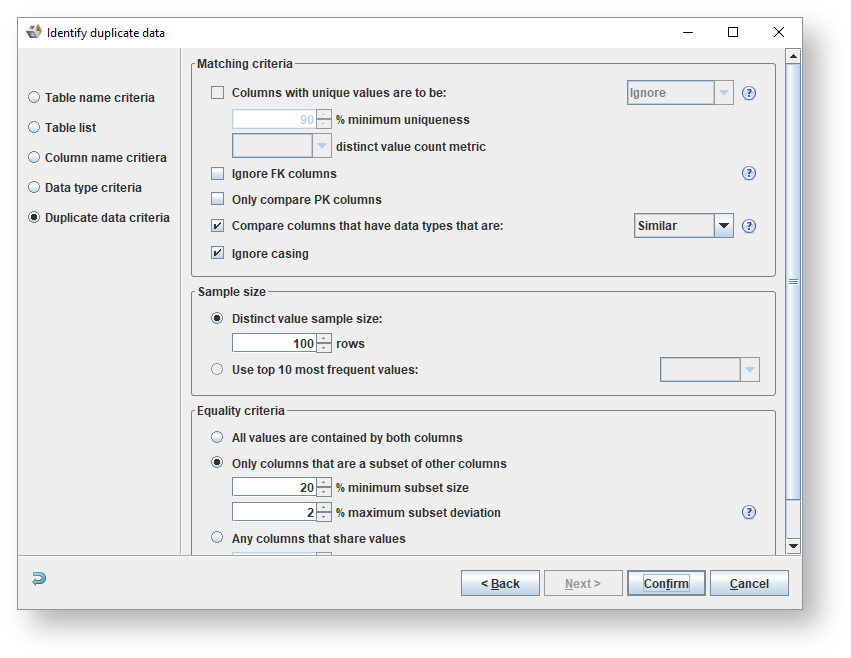Click the blue return arrow icon
Viewport: 851px width, 658px height.
(39, 579)
